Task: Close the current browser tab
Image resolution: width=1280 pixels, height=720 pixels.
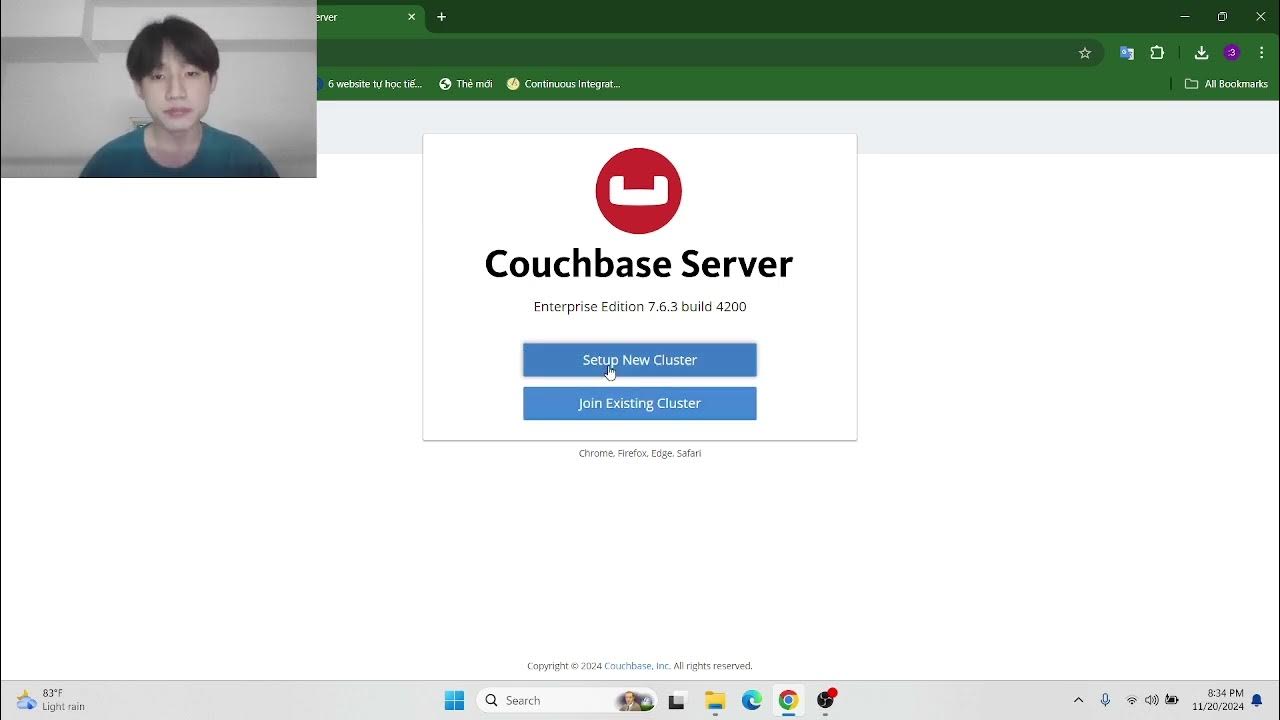Action: click(x=411, y=17)
